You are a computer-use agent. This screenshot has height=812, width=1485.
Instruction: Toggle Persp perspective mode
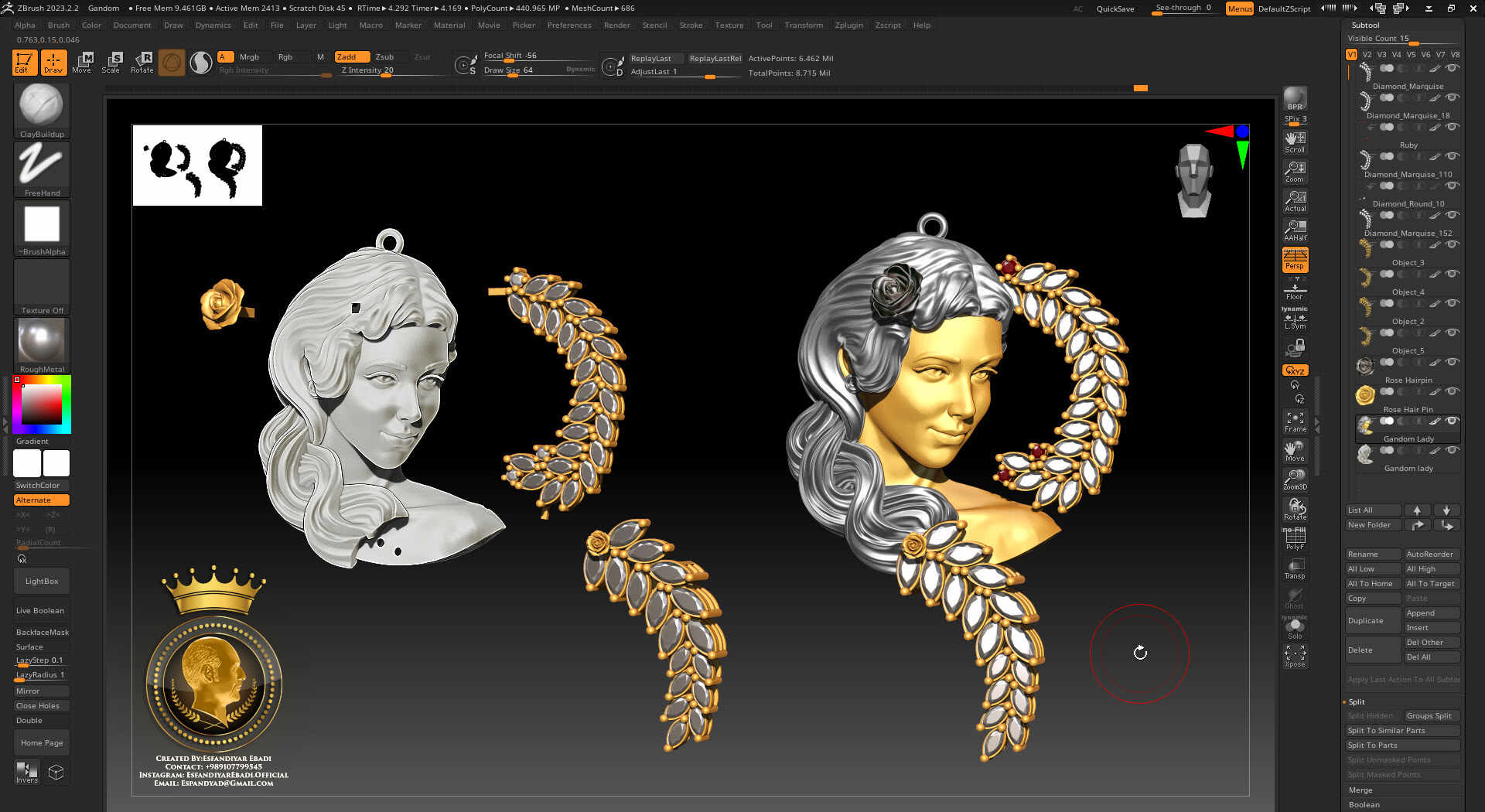tap(1295, 259)
